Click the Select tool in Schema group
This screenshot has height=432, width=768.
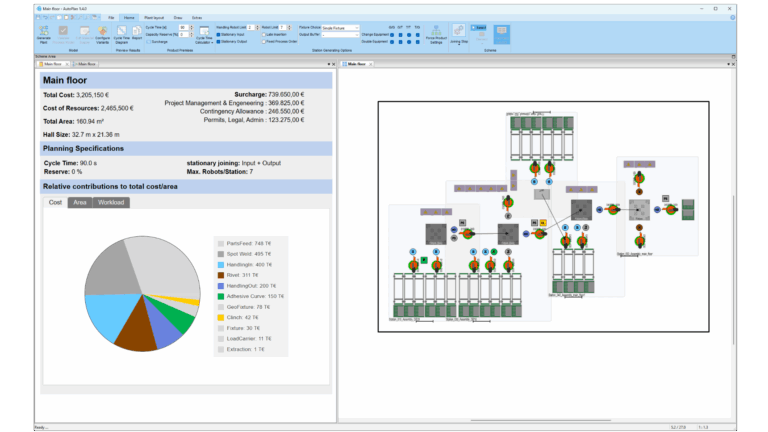(478, 28)
